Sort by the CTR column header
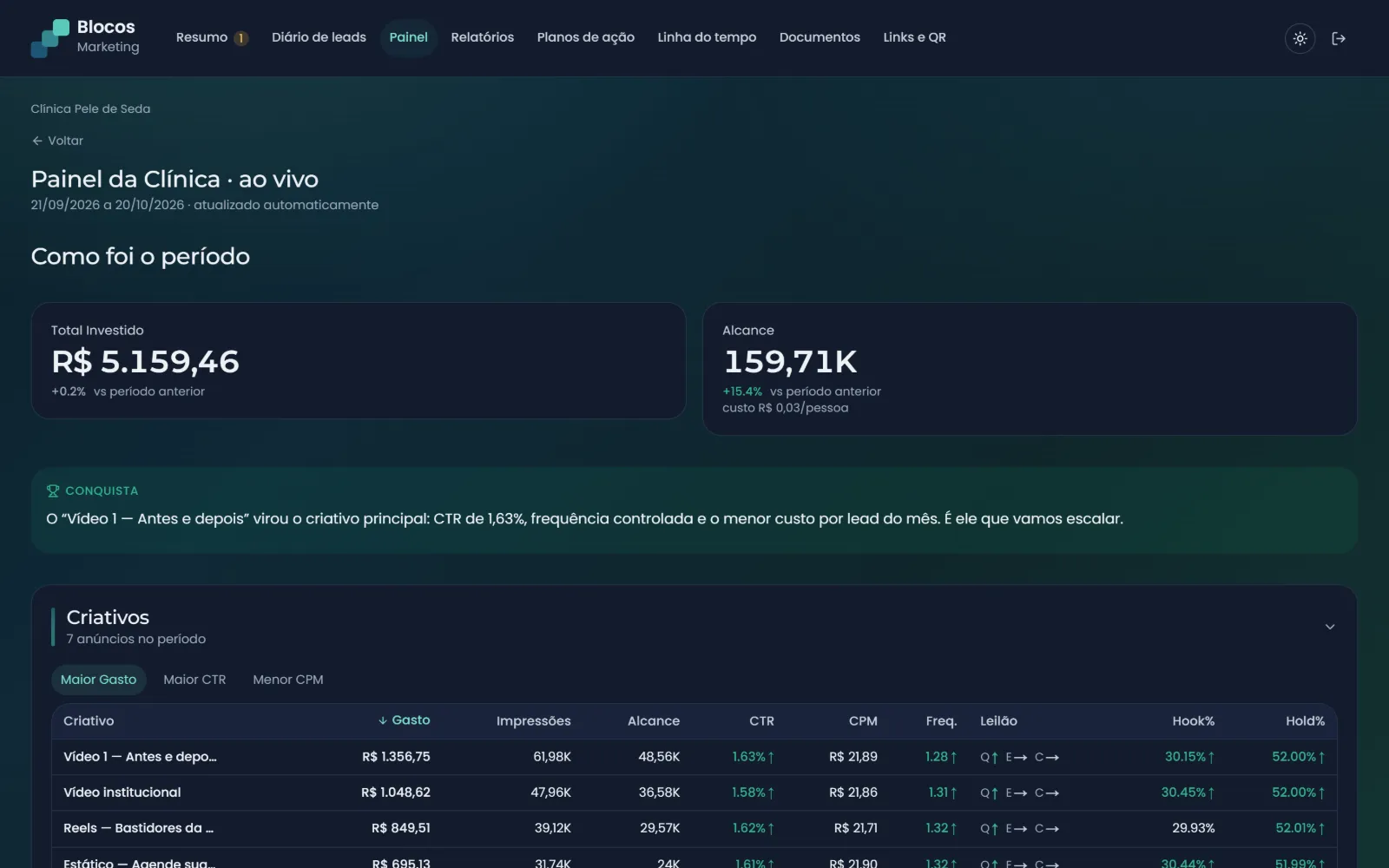This screenshot has height=868, width=1389. click(761, 720)
